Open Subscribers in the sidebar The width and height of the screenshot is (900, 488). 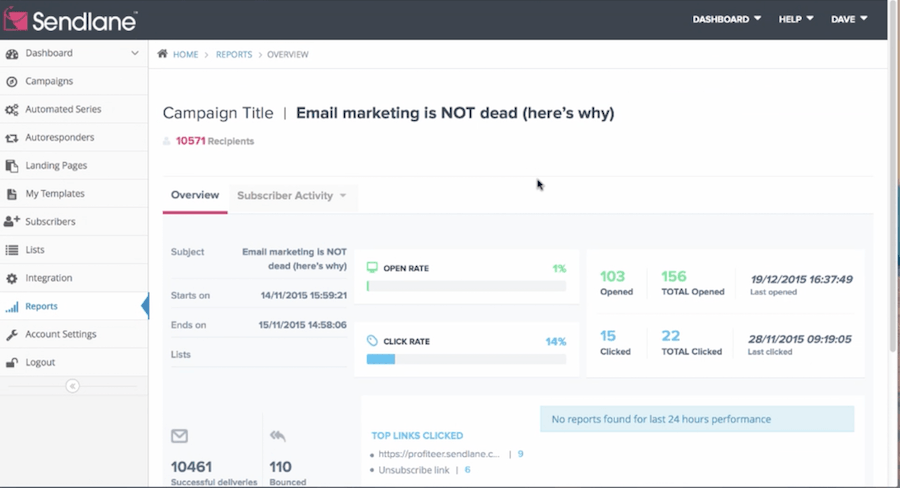coord(74,222)
